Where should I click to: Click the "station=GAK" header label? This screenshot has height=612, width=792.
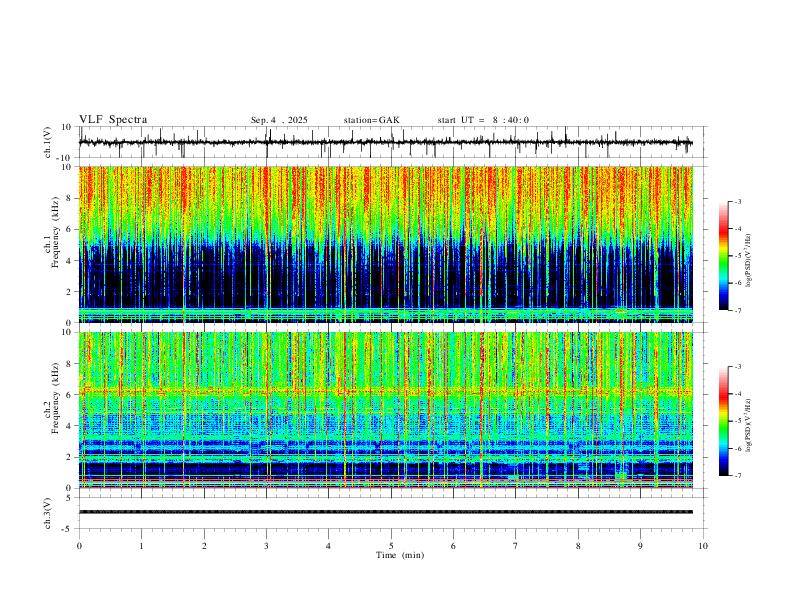[x=371, y=120]
